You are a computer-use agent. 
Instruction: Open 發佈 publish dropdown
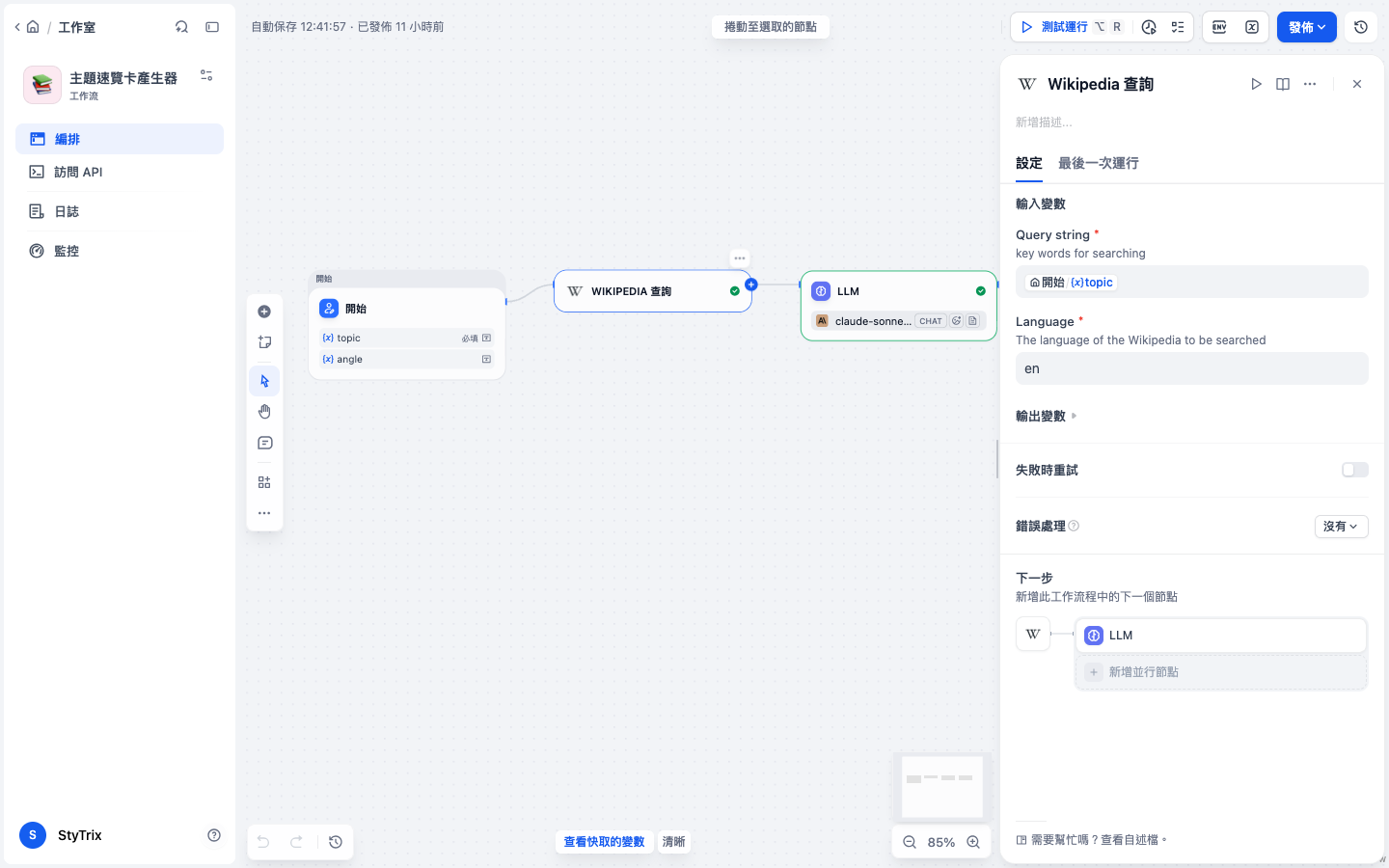(1307, 27)
